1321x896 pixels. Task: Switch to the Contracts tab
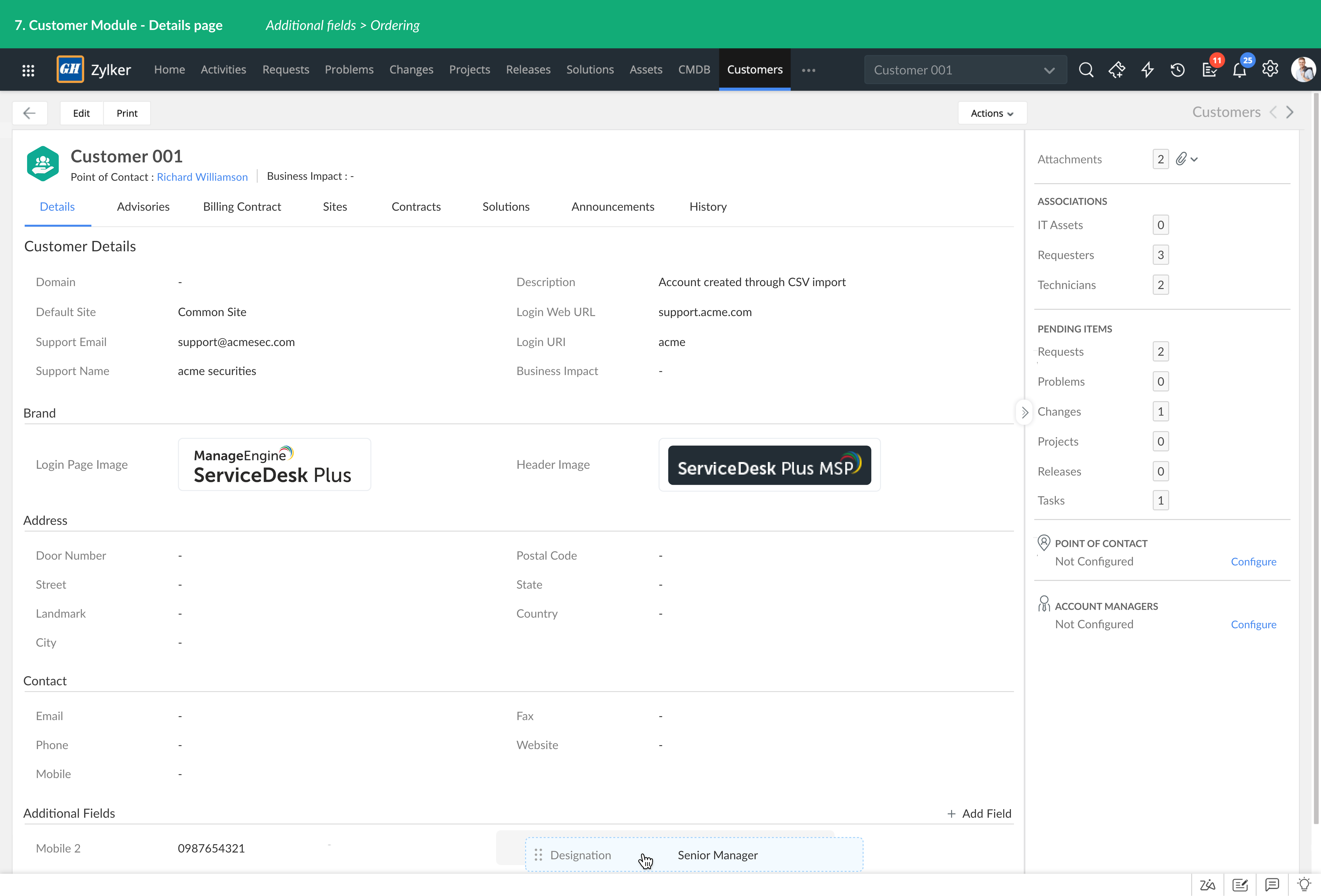coord(416,207)
